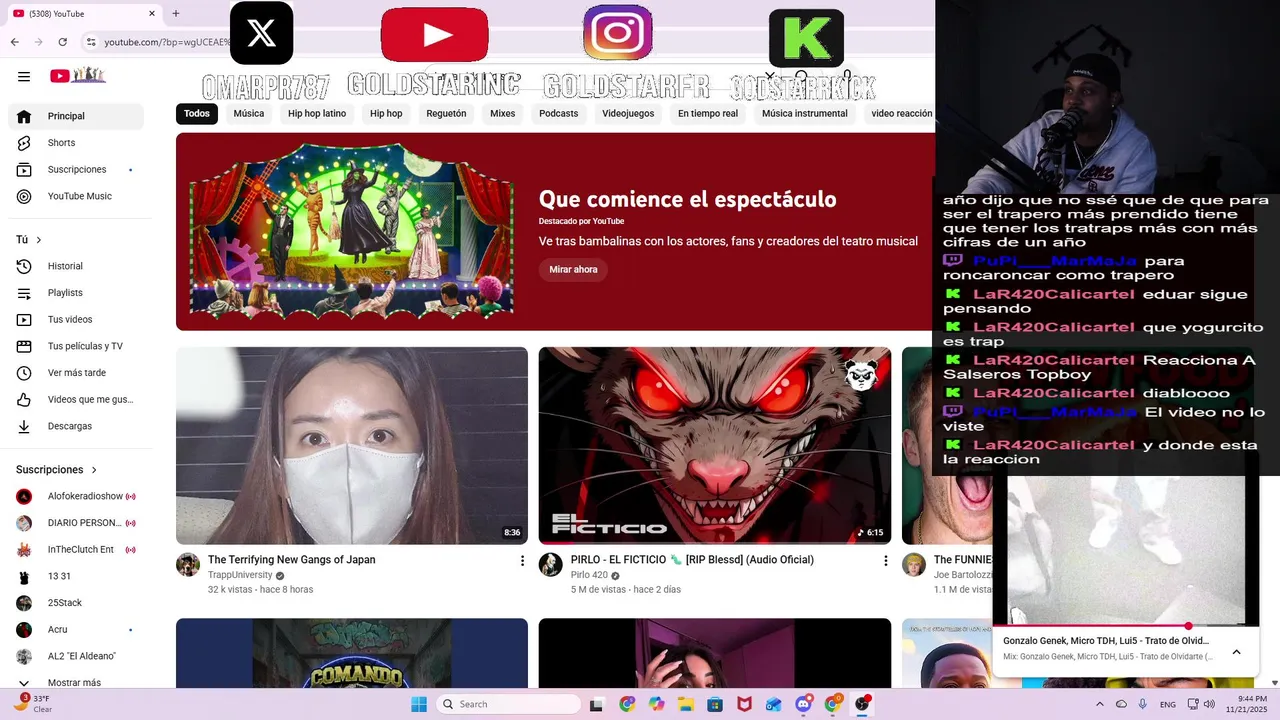1280x720 pixels.
Task: Open 25Stack subscription channel
Action: pos(76,603)
